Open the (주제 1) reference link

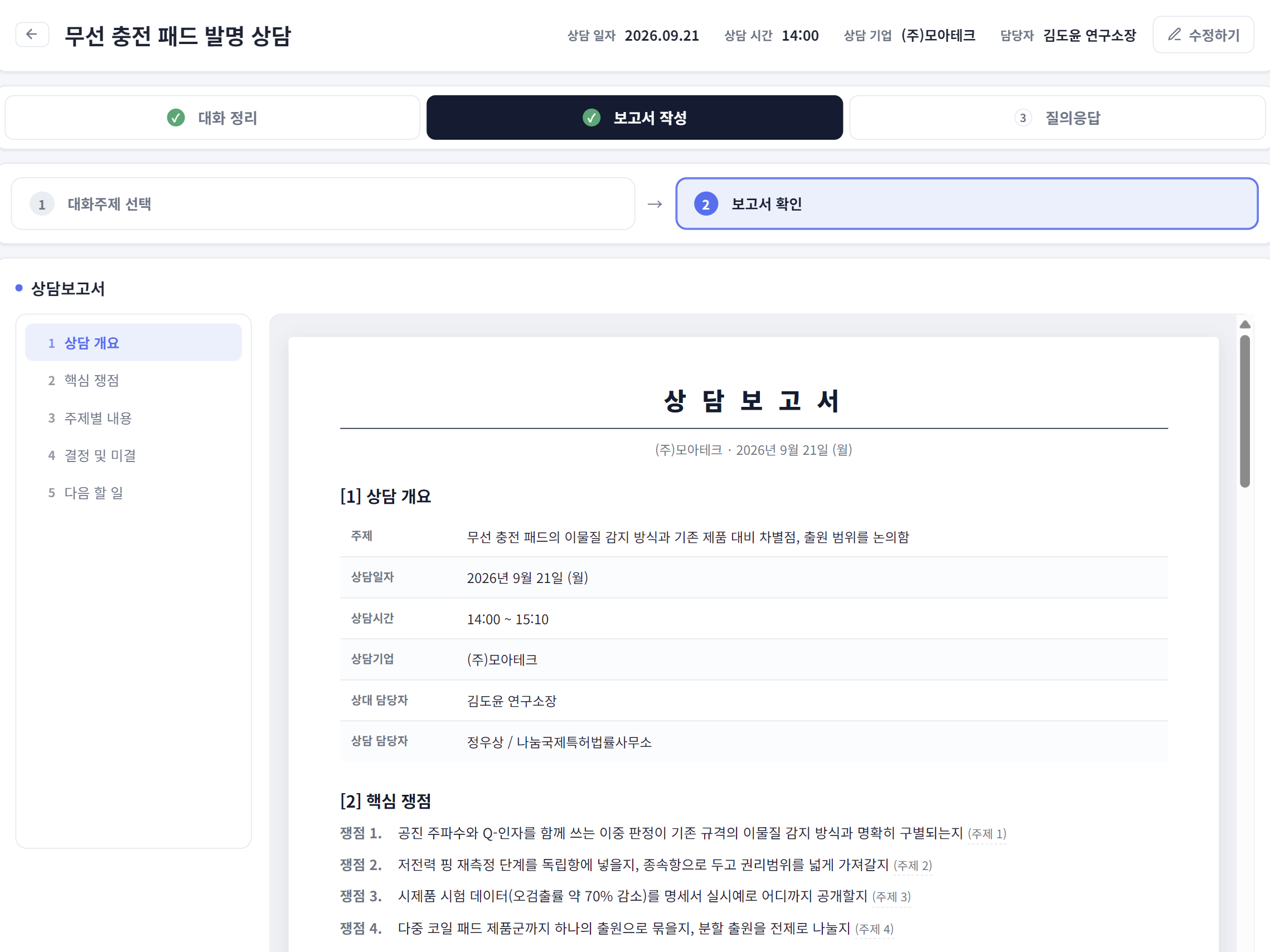click(986, 834)
